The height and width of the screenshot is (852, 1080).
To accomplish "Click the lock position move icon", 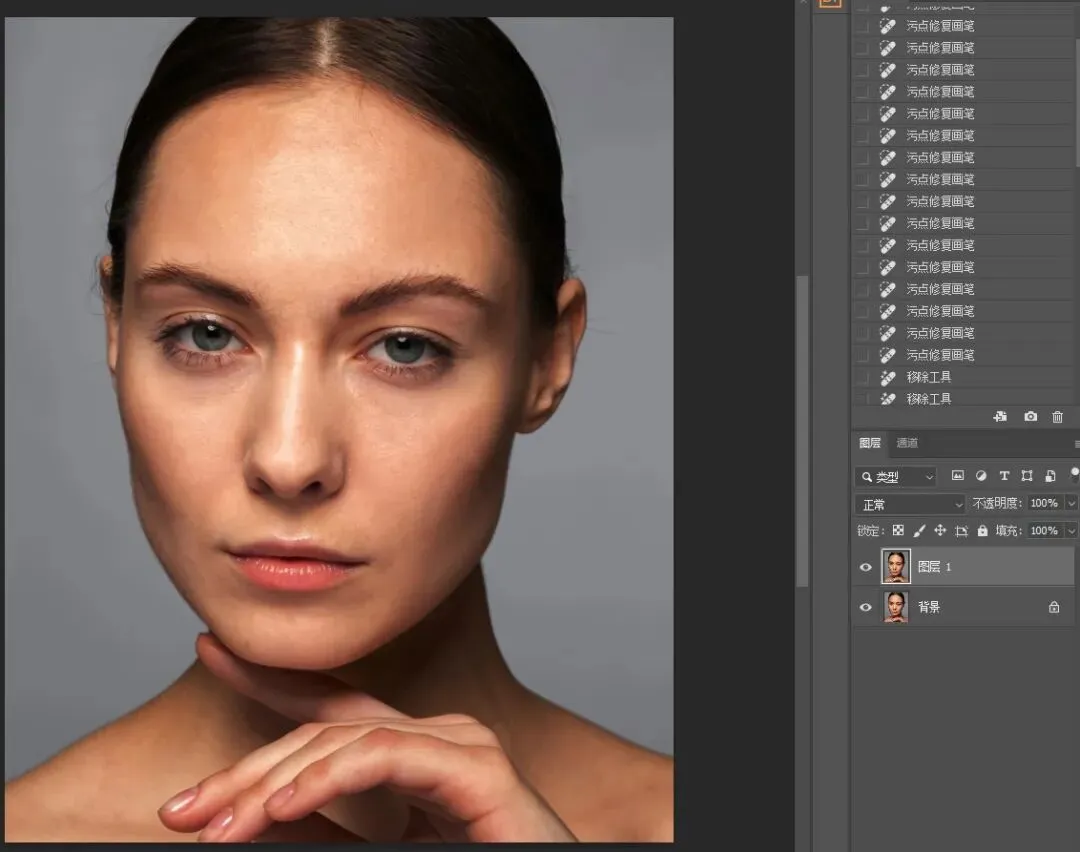I will coord(940,531).
